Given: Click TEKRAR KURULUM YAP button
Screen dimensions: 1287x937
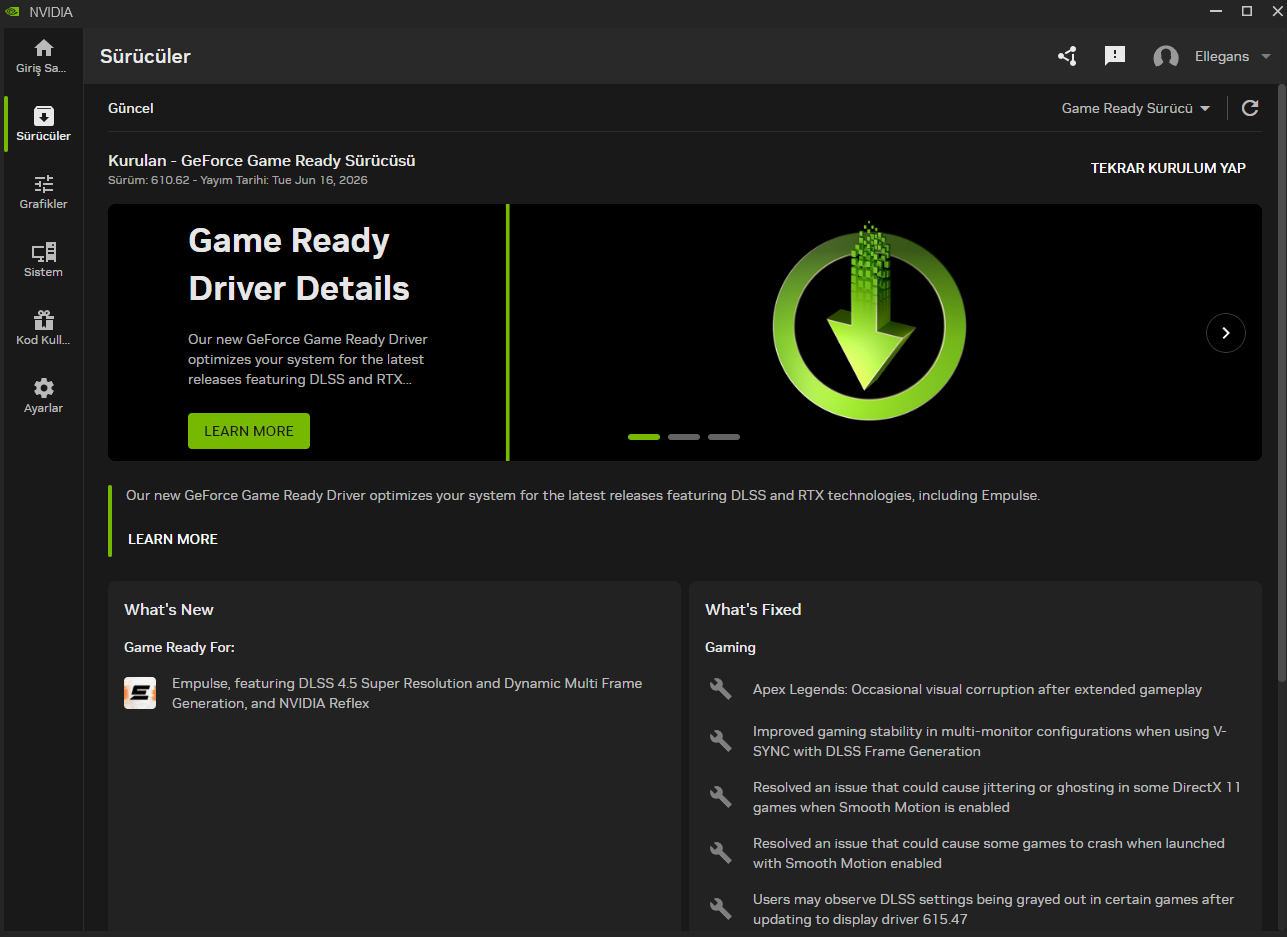Looking at the screenshot, I should click(x=1168, y=168).
